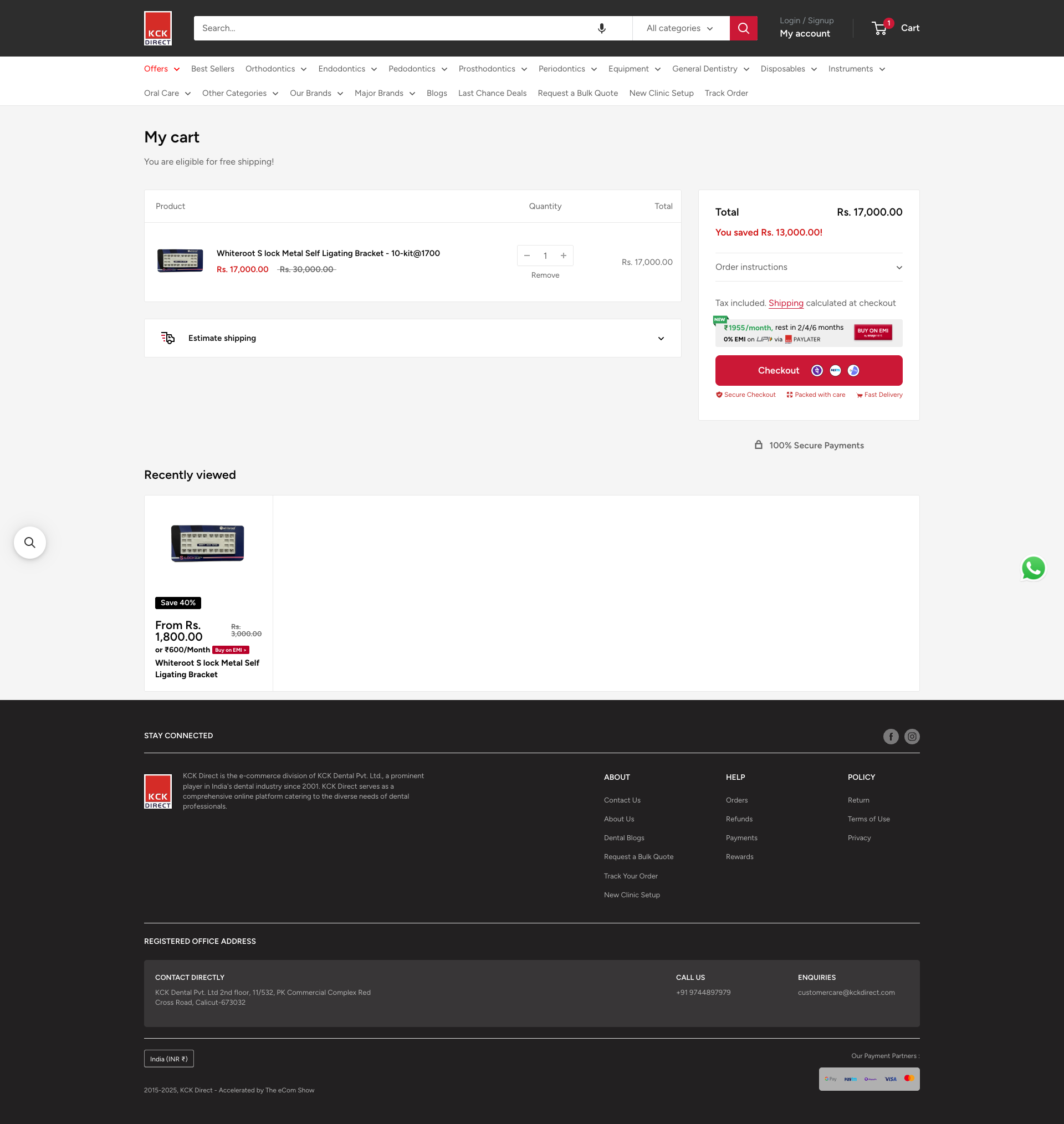Open Rewards link under Help
This screenshot has height=1124, width=1064.
(740, 857)
